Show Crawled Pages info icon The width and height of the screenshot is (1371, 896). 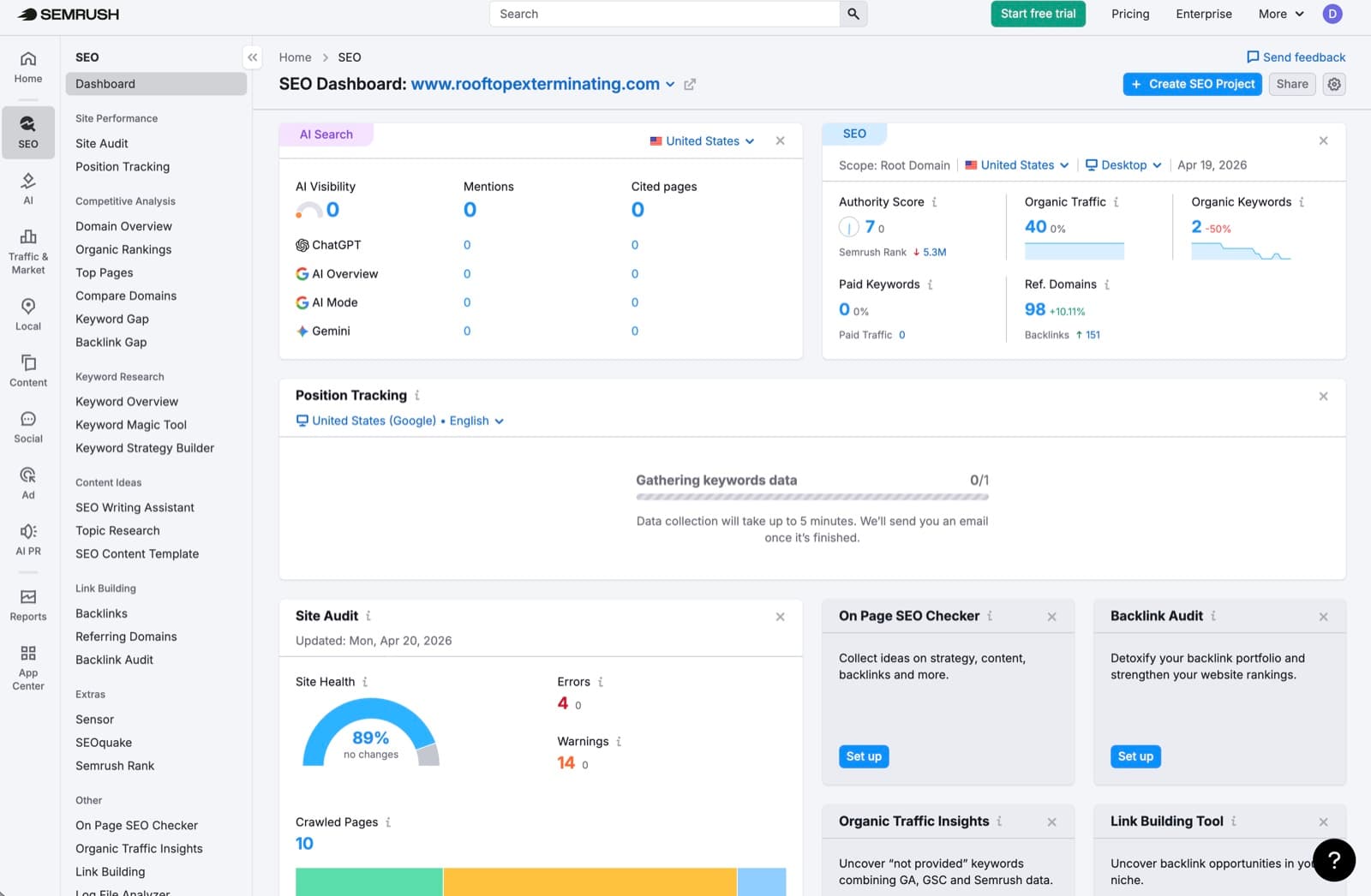388,822
